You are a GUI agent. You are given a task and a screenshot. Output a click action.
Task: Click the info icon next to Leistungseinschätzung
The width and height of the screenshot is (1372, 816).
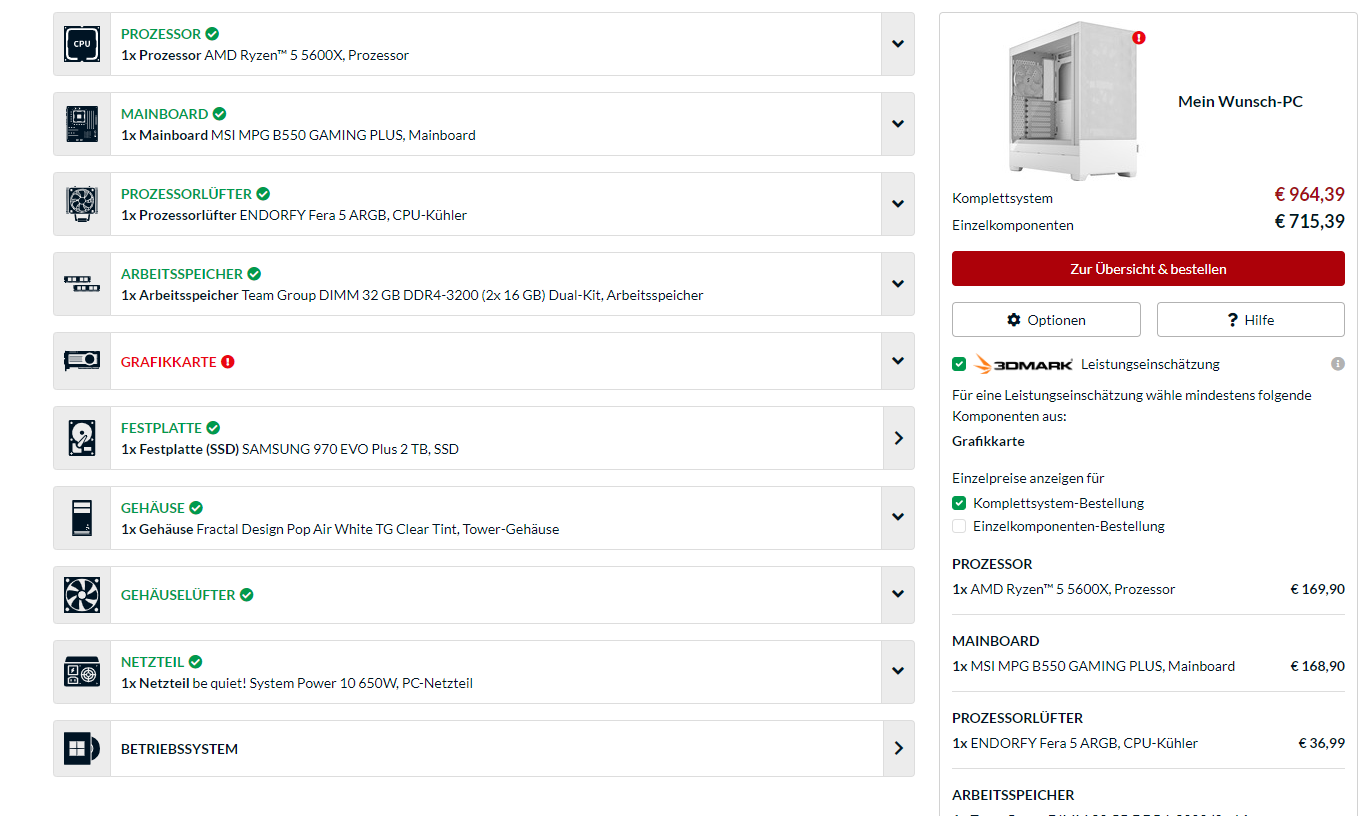point(1338,364)
